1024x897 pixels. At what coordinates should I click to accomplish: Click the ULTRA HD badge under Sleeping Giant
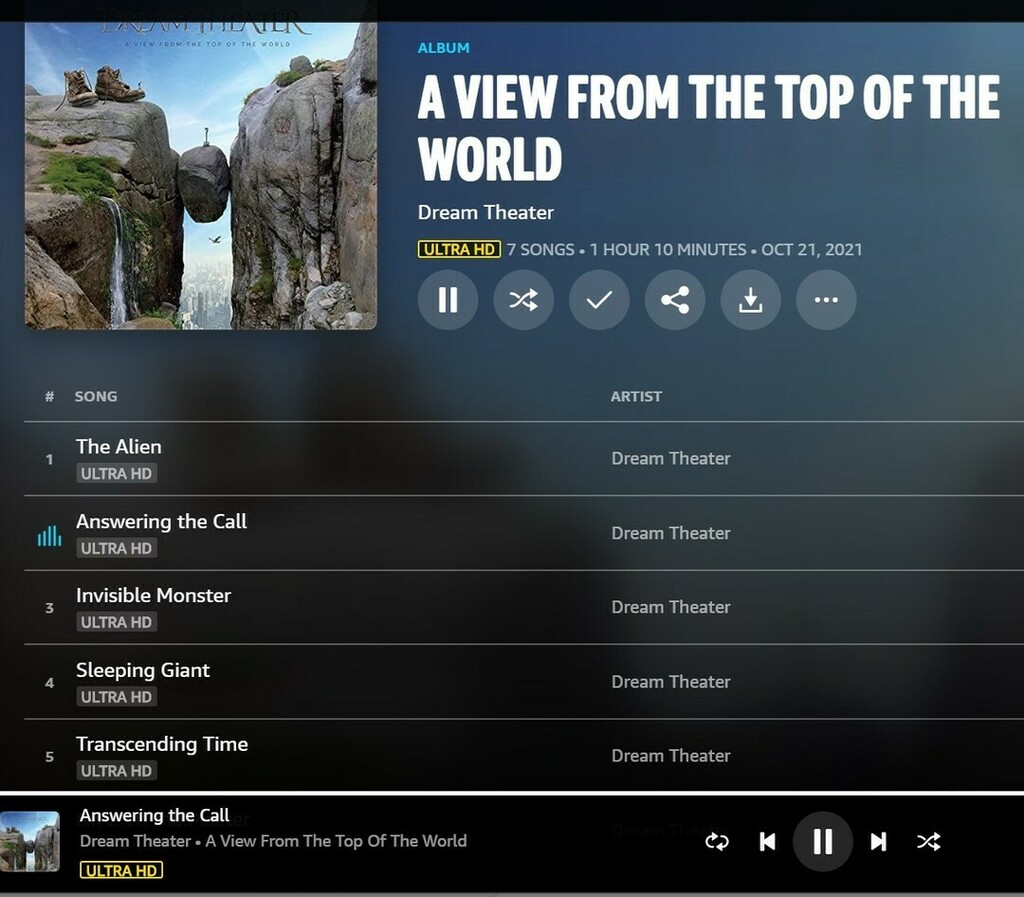pyautogui.click(x=116, y=697)
